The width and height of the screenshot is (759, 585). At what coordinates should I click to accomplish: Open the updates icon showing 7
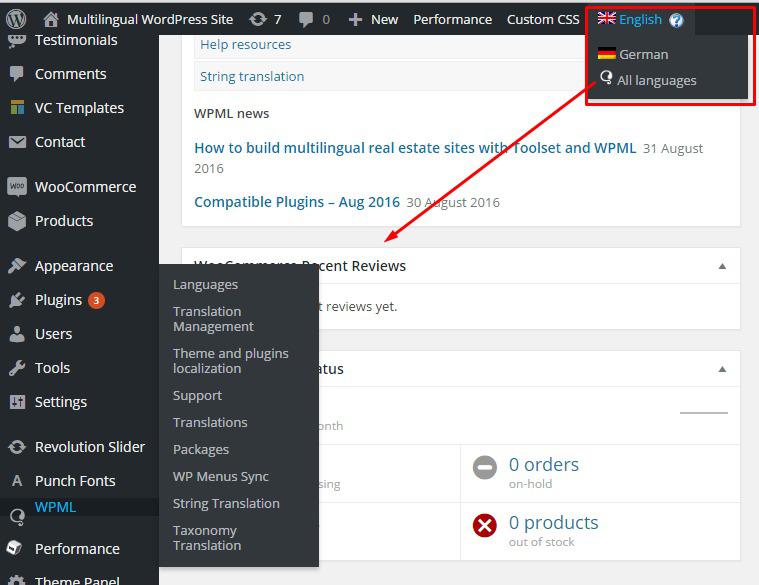(258, 19)
